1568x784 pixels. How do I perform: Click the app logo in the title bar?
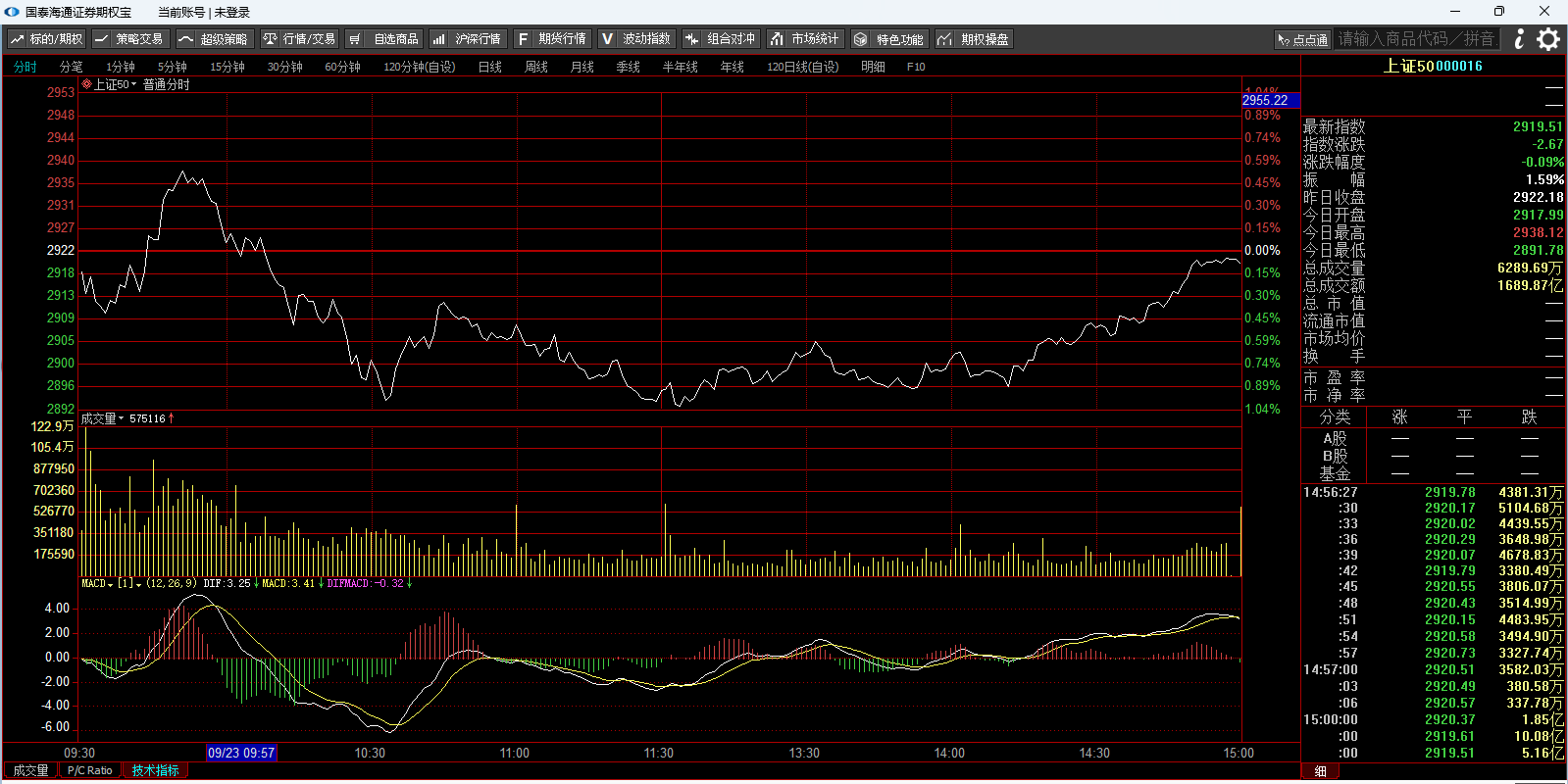point(12,12)
